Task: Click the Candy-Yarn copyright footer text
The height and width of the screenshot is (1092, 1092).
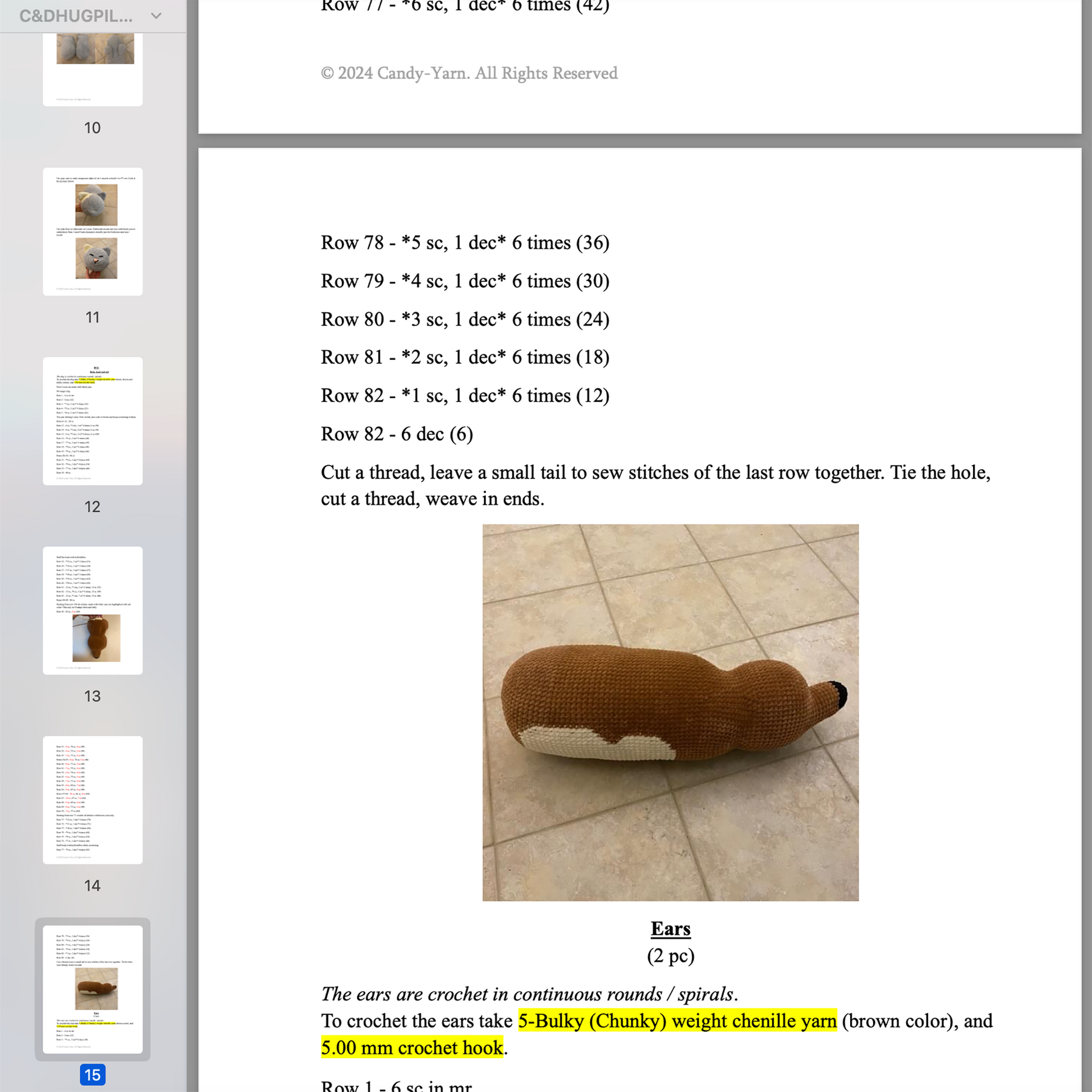Action: [469, 73]
